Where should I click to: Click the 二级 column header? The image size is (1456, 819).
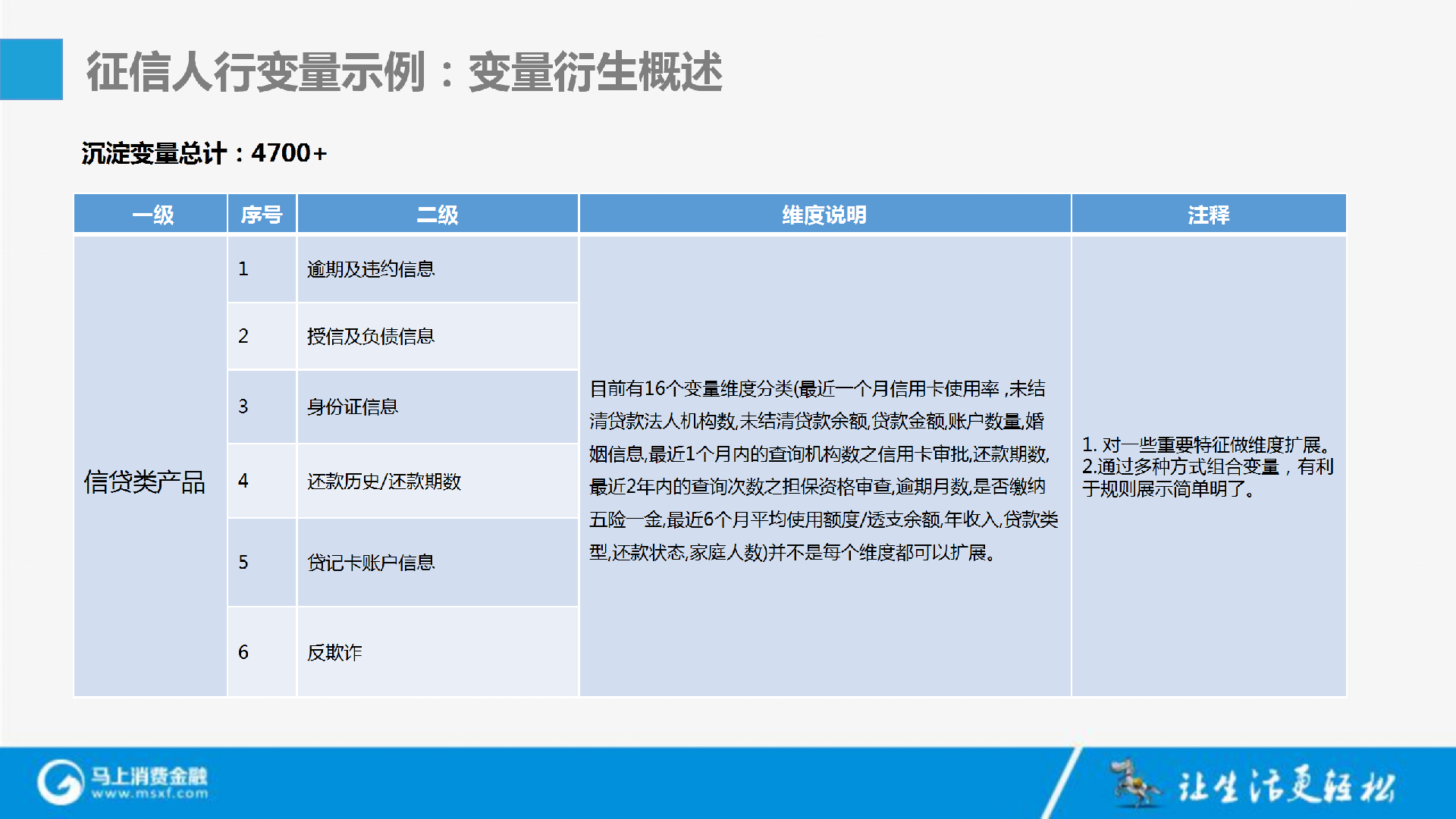pos(438,214)
